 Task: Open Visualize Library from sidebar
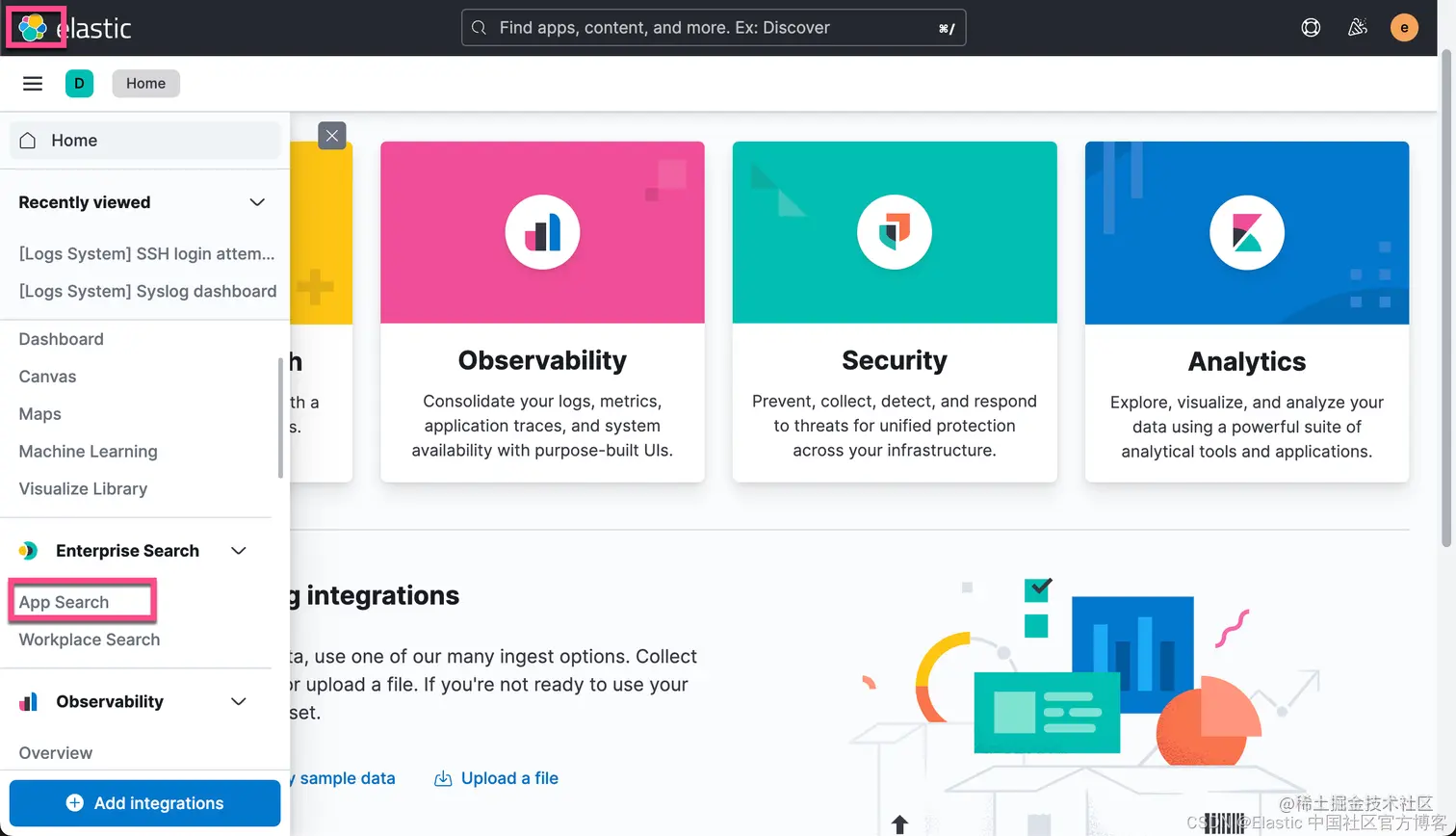[x=83, y=489]
